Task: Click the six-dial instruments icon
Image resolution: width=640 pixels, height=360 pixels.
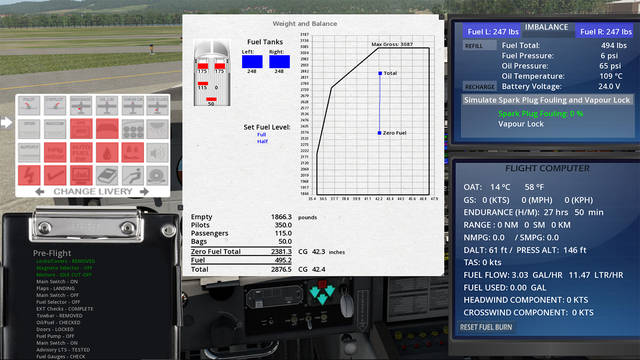Action: [133, 129]
